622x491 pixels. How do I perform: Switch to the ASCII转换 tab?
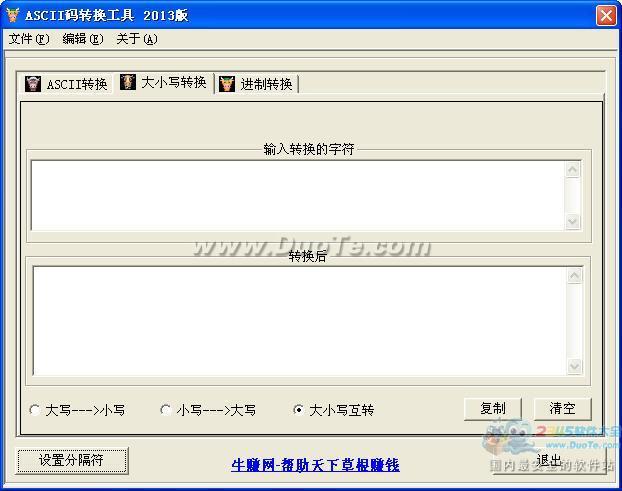coord(76,84)
